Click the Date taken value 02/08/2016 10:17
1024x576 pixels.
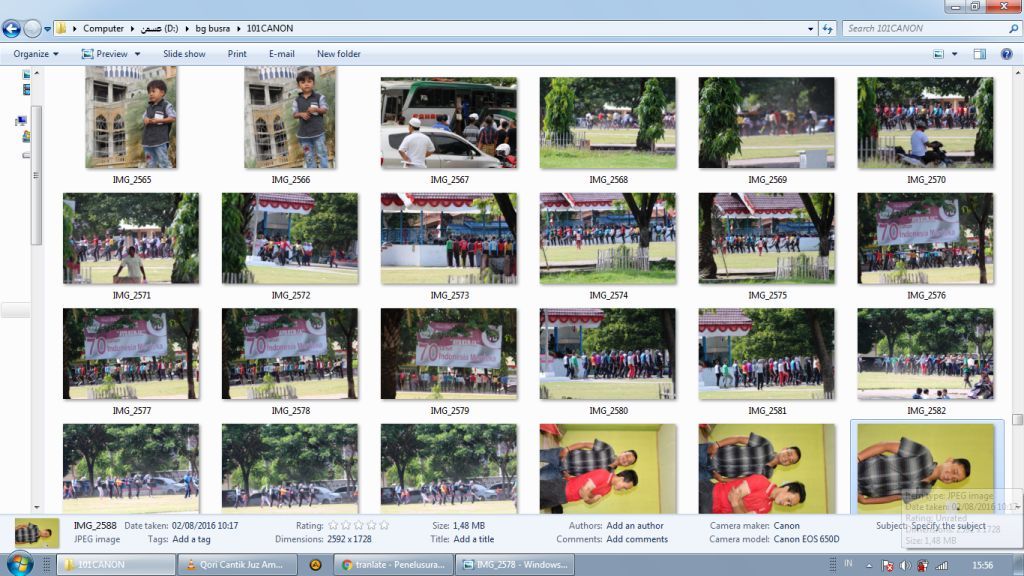click(205, 526)
